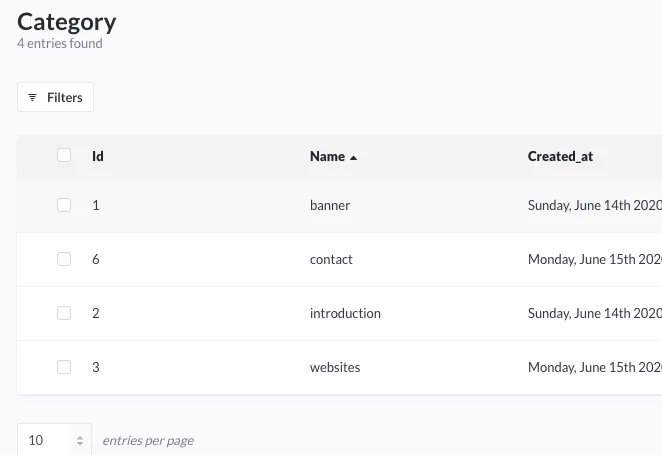The height and width of the screenshot is (455, 662).
Task: Click the Filters icon
Action: point(33,97)
